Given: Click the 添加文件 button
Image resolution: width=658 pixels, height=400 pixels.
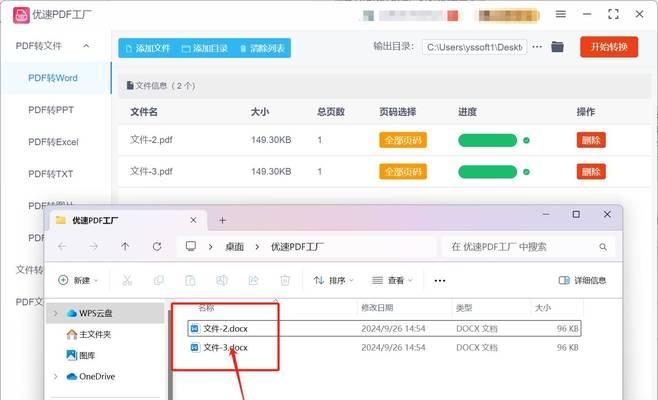Looking at the screenshot, I should click(x=148, y=48).
